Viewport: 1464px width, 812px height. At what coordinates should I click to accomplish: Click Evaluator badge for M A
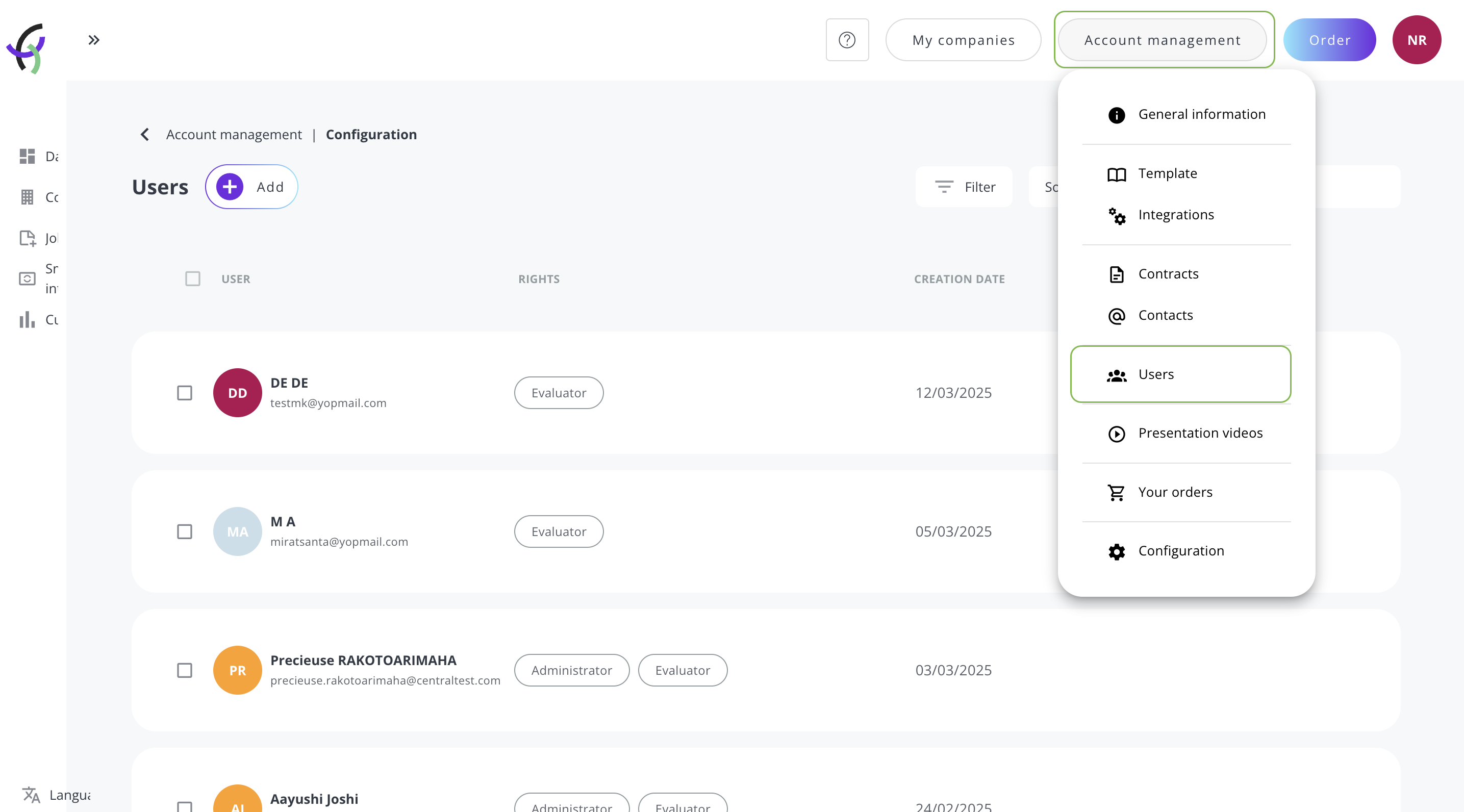click(x=559, y=531)
